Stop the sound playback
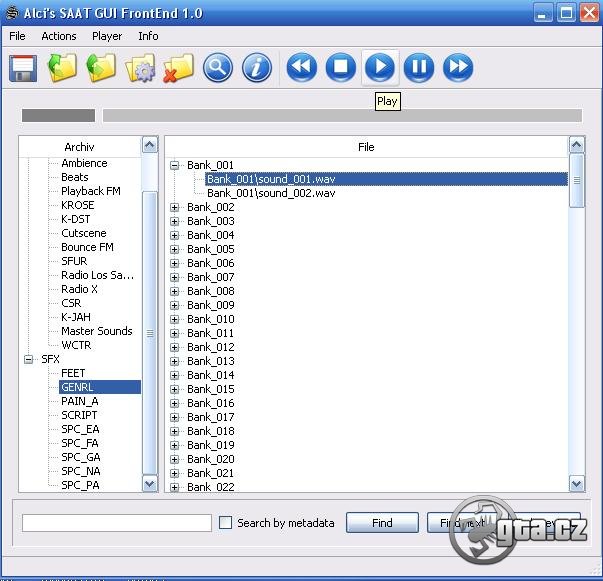The image size is (603, 581). [340, 68]
